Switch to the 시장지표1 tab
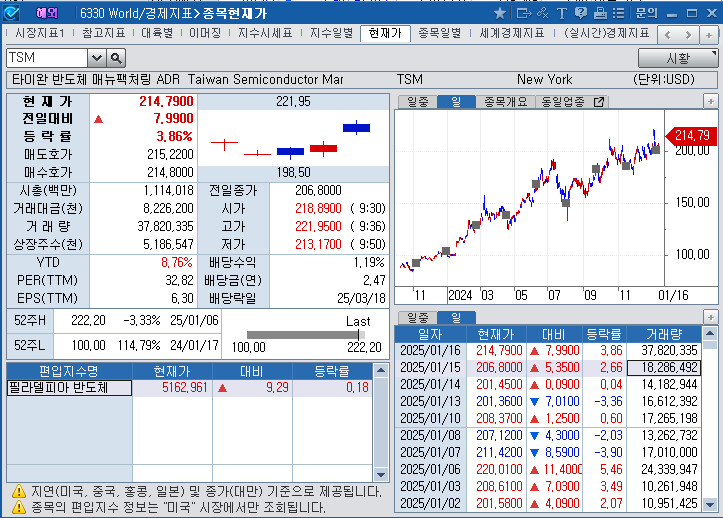Viewport: 723px width, 518px height. (x=40, y=33)
